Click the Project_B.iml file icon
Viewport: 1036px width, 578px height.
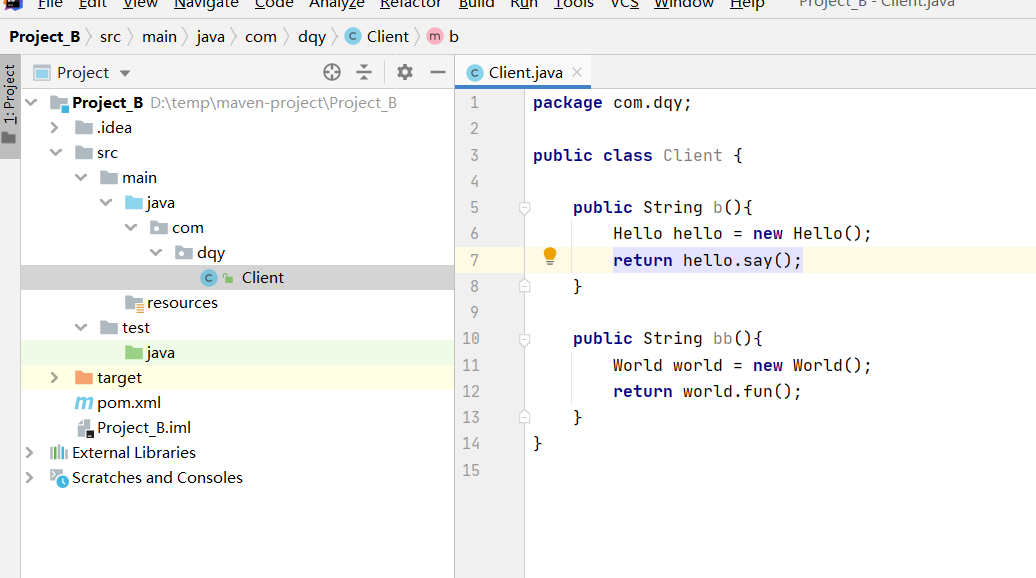pyautogui.click(x=85, y=428)
